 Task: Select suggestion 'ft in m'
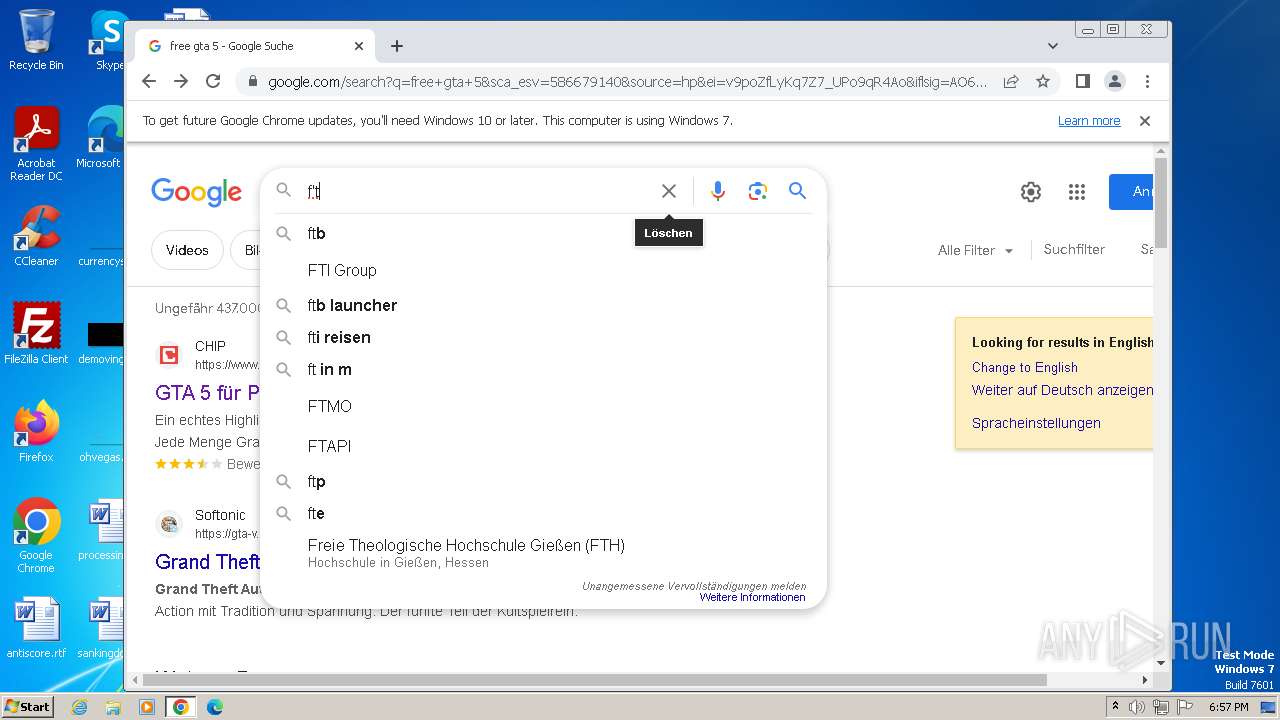[543, 369]
